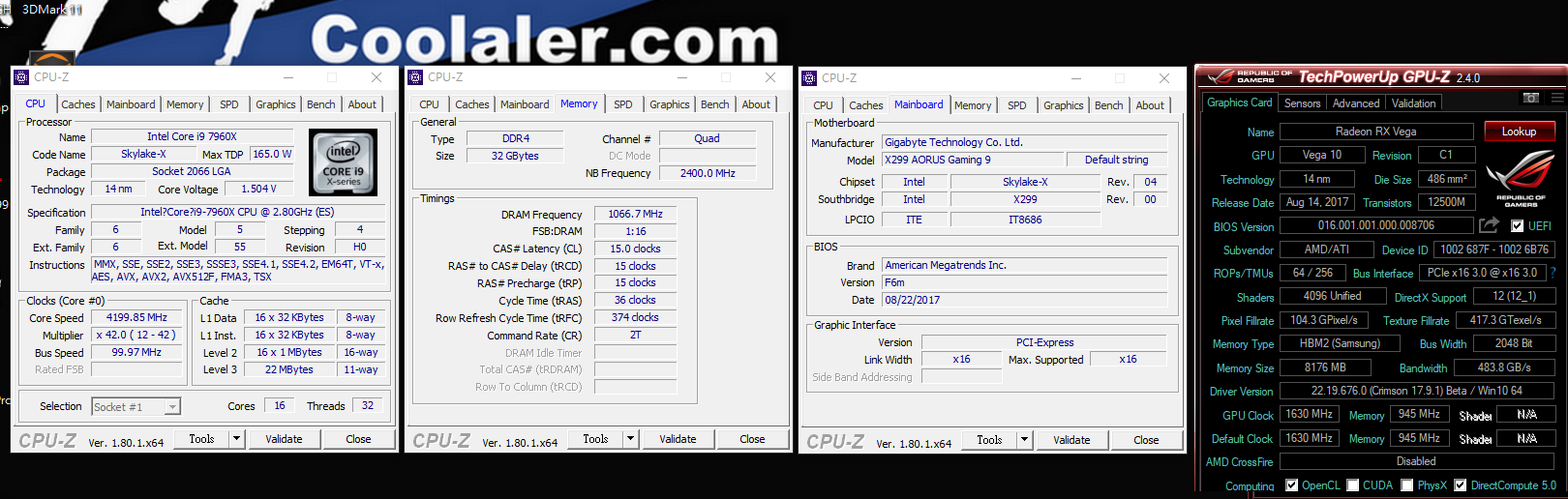
Task: Click the Memory Type value HBM2 (Samsung)
Action: [1341, 343]
